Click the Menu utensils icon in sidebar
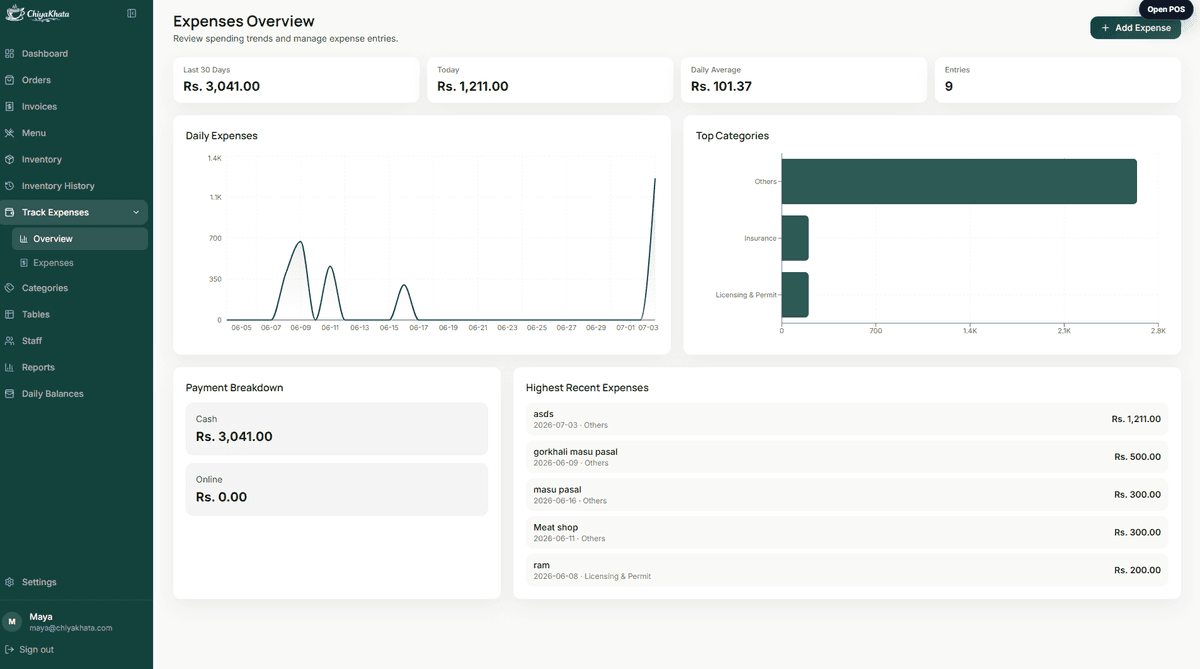The height and width of the screenshot is (669, 1200). pos(10,133)
